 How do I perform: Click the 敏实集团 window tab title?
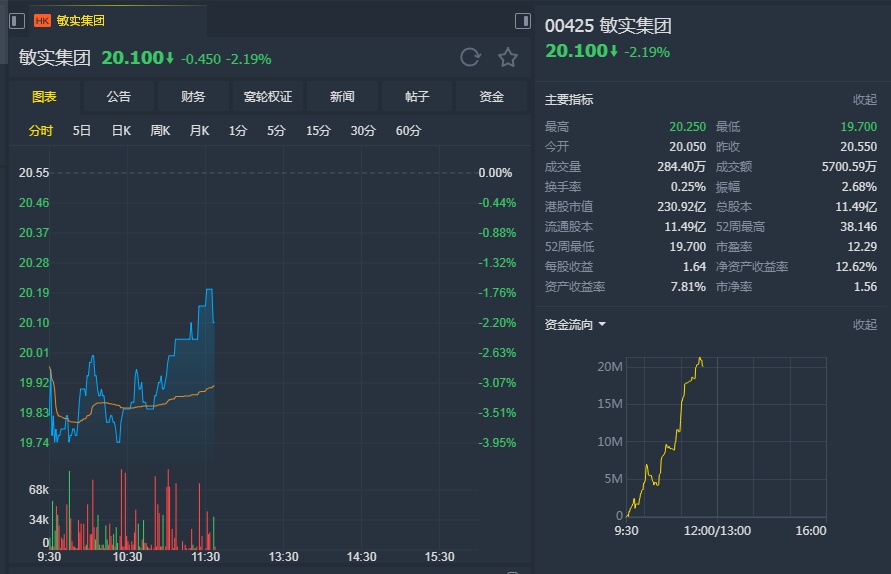[81, 21]
